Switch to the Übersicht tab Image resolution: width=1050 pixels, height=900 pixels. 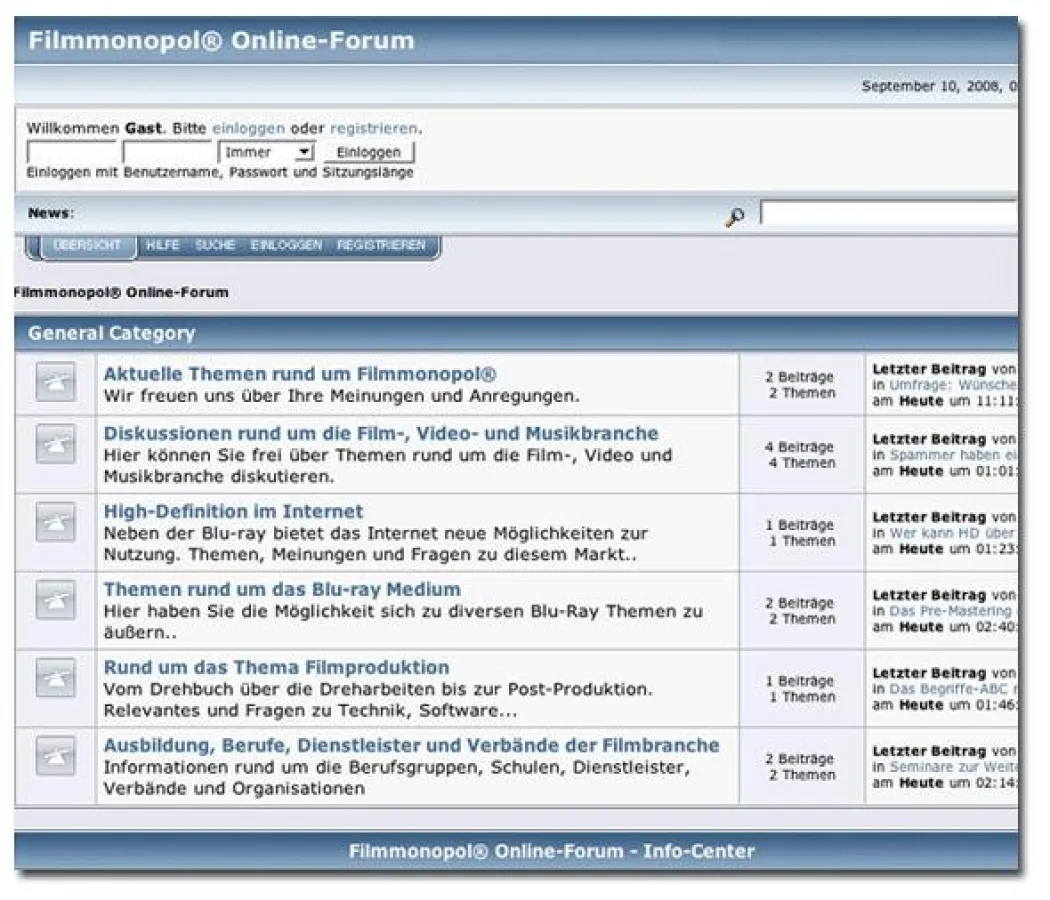point(88,245)
